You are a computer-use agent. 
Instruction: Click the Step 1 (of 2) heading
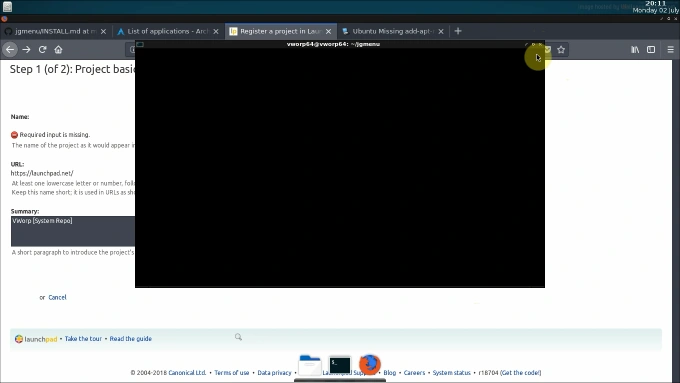pyautogui.click(x=72, y=69)
